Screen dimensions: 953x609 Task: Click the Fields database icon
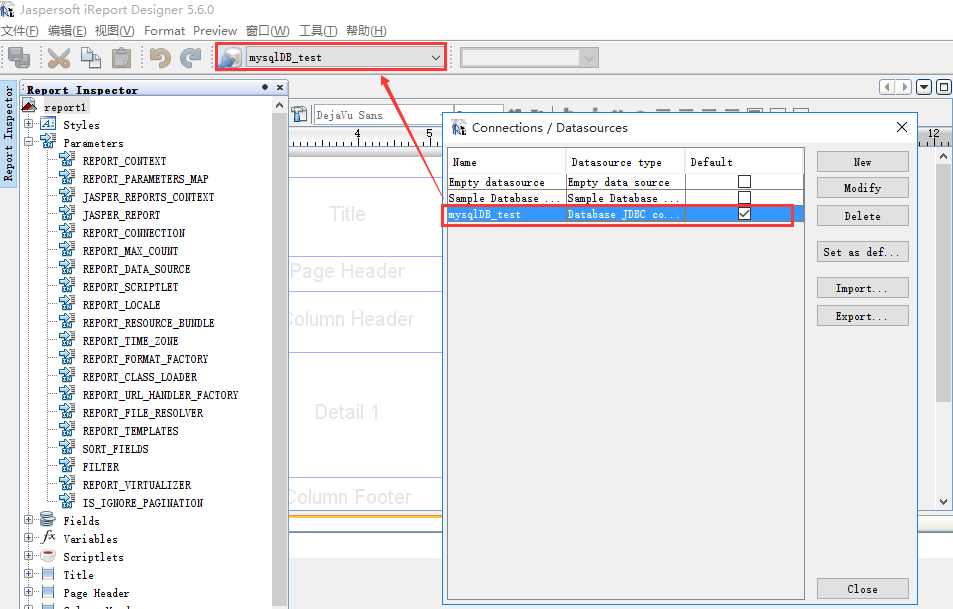[47, 519]
